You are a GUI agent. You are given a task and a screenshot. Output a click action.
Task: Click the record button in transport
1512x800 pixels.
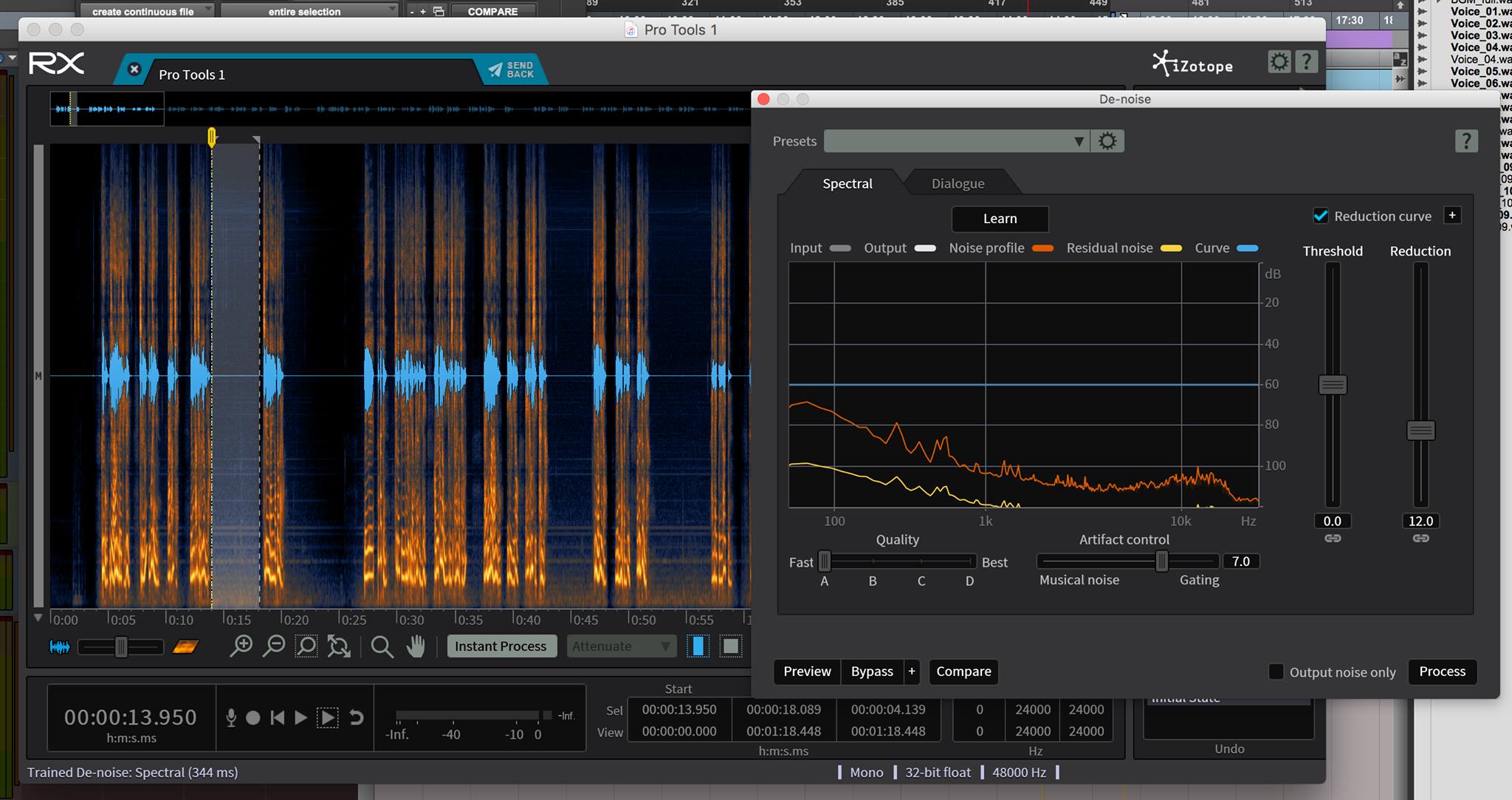[253, 717]
